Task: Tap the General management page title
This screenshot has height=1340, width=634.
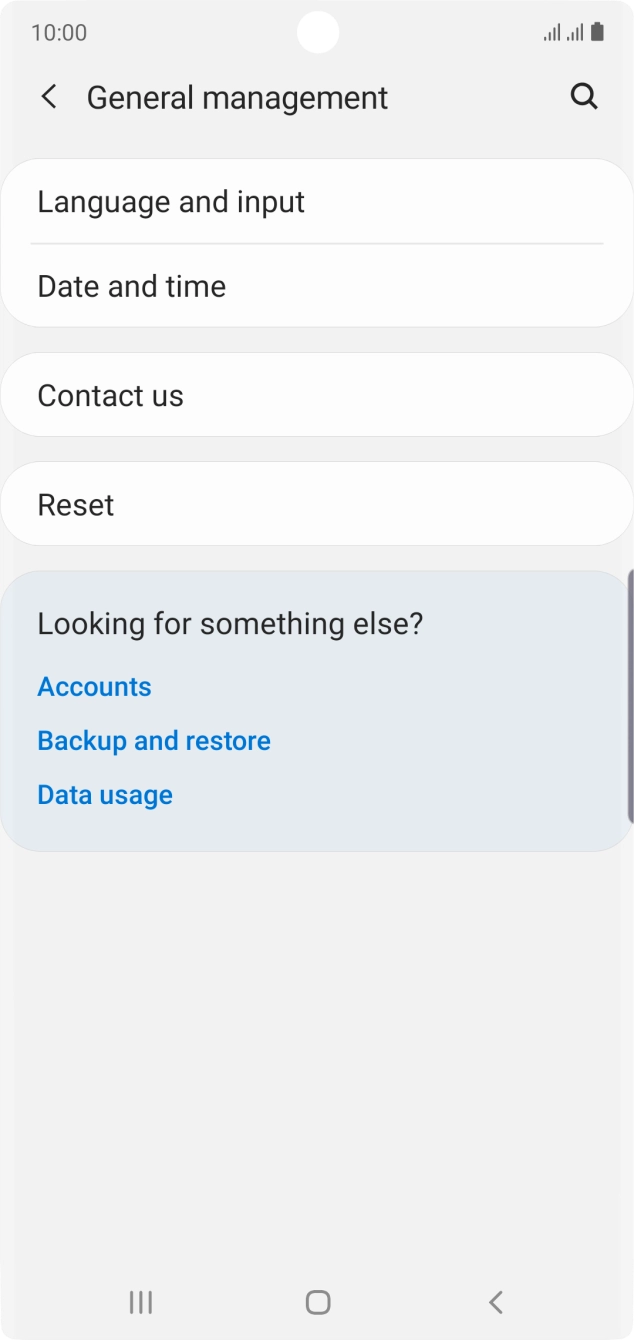Action: [x=237, y=98]
